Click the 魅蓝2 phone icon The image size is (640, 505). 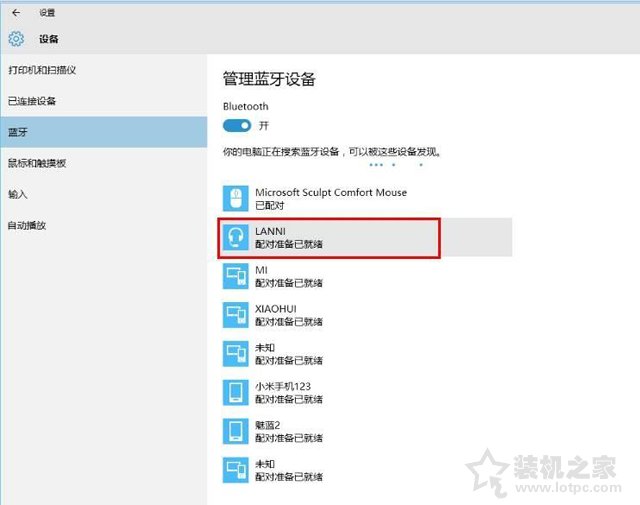point(235,431)
